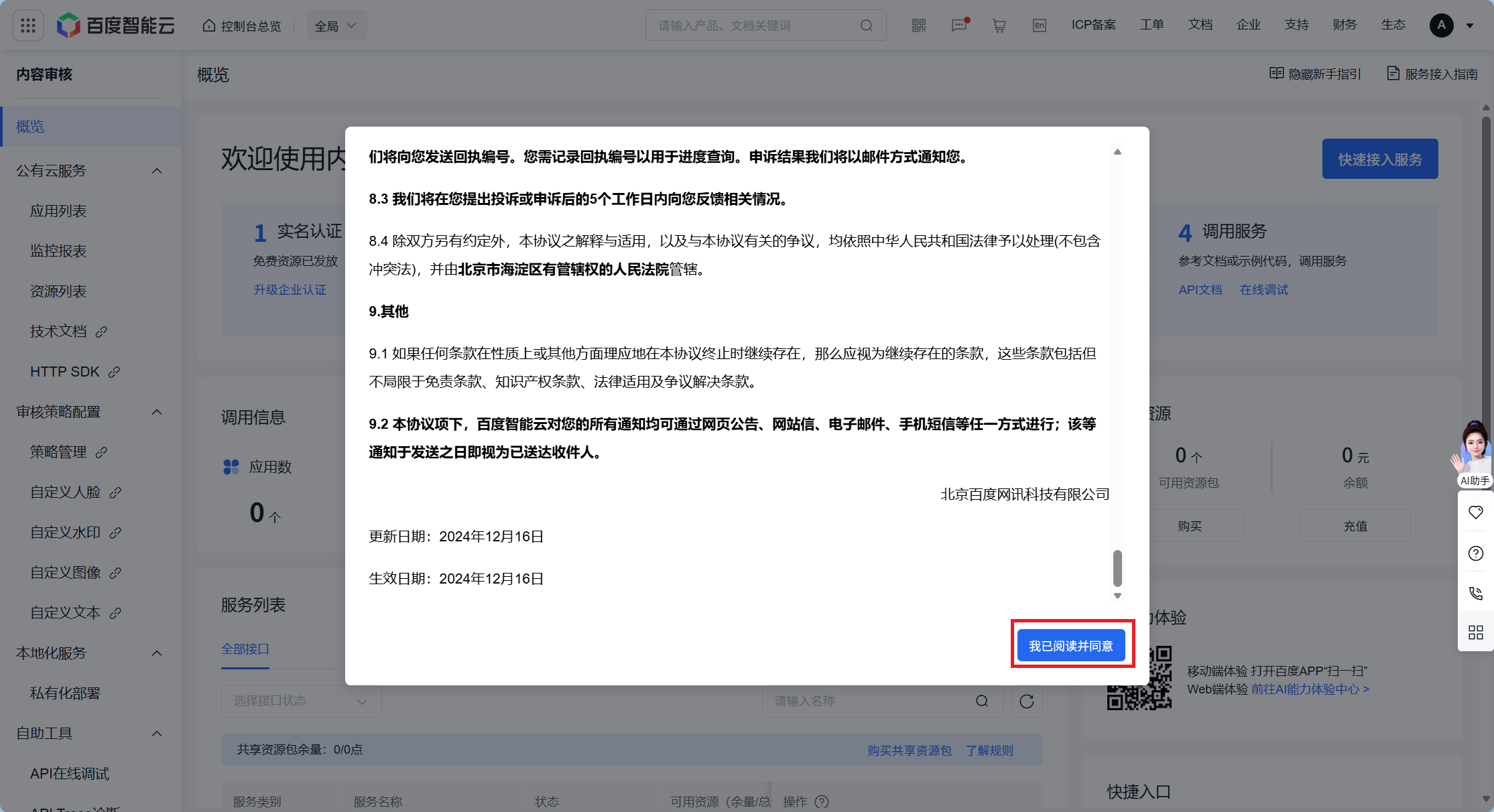
Task: Click the grid tools icon on right rail
Action: tap(1475, 632)
